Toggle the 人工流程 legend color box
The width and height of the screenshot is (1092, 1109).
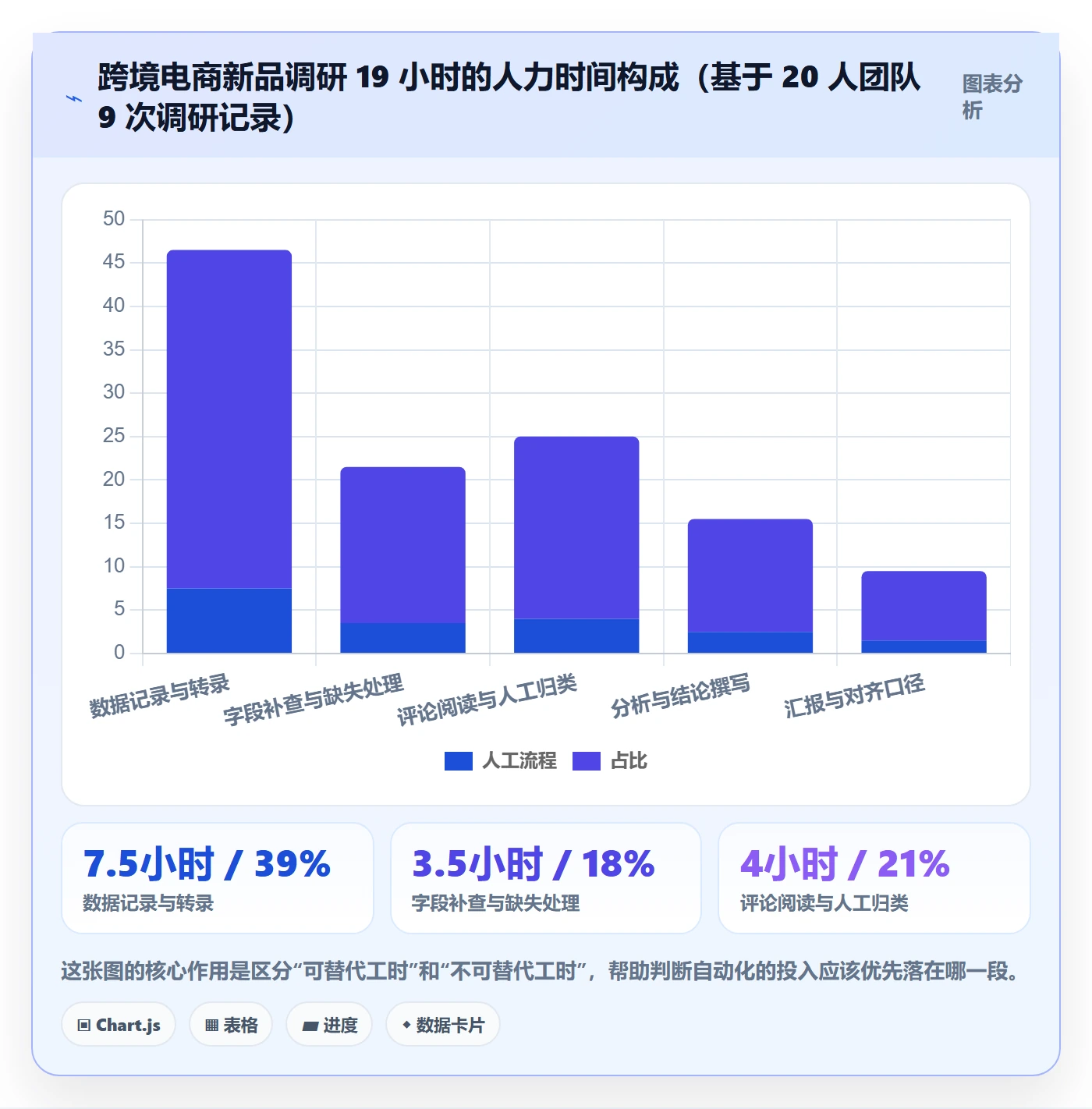point(459,761)
